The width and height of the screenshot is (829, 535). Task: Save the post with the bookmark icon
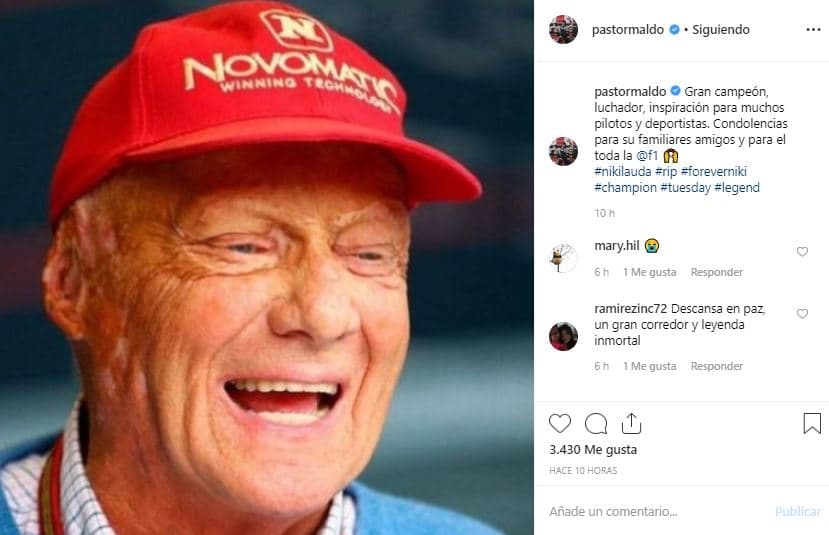812,423
